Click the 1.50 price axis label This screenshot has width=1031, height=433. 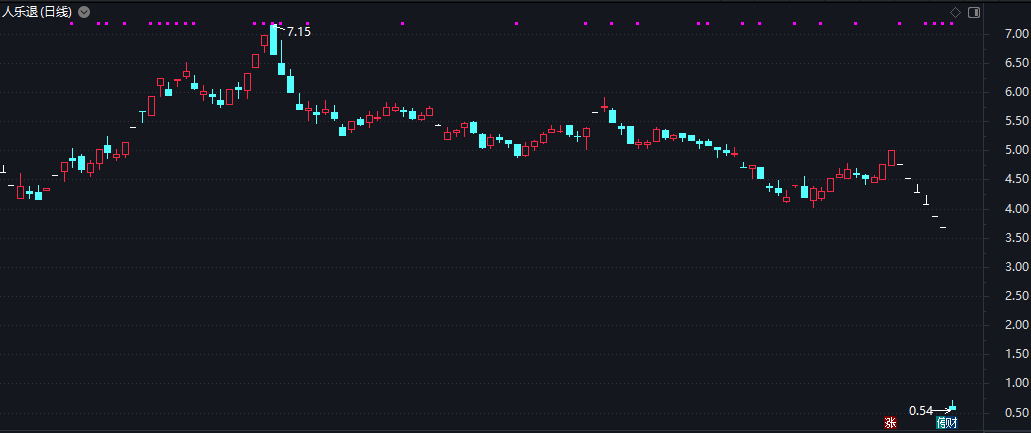coord(1017,354)
